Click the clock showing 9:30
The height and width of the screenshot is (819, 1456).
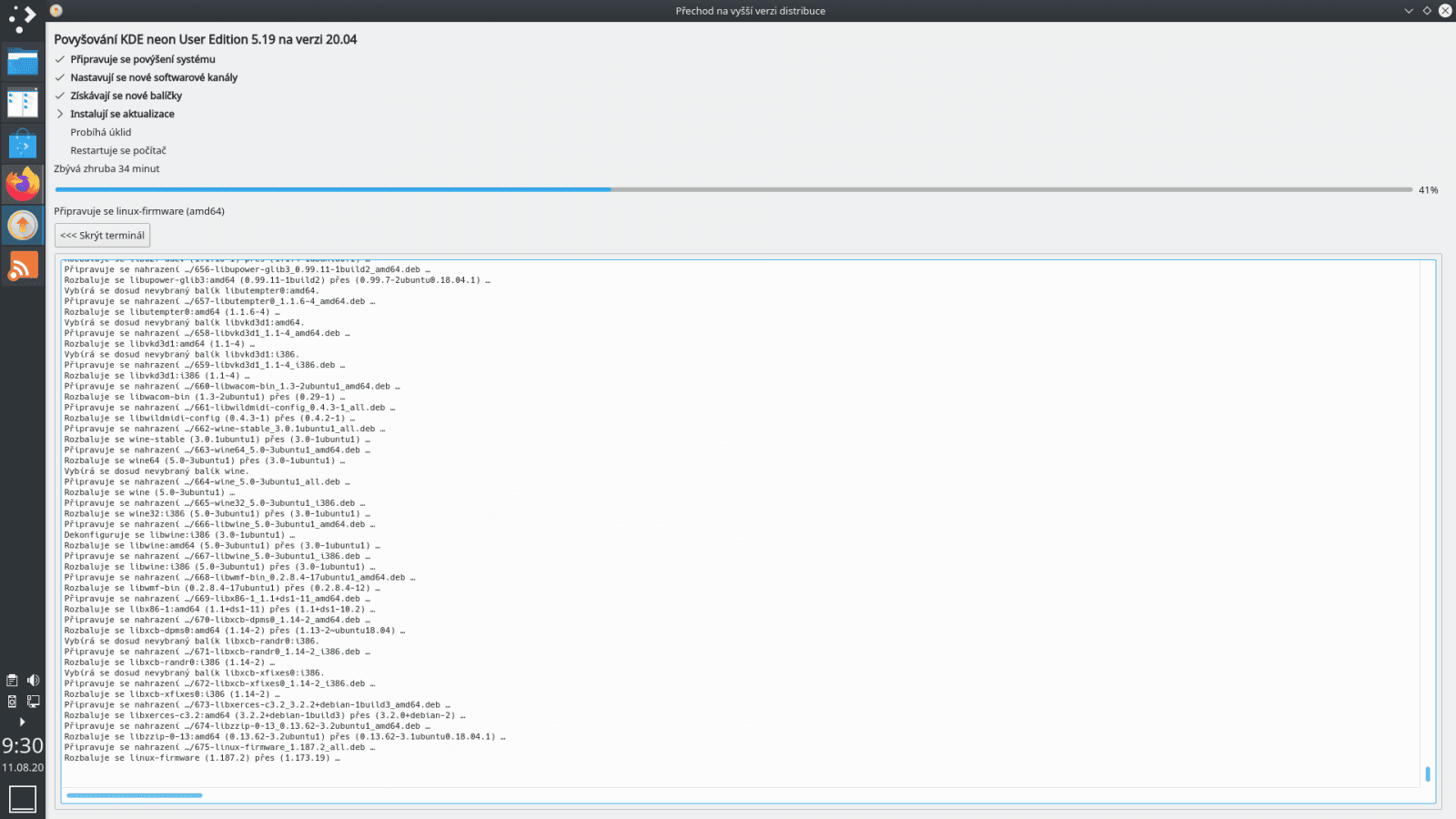[x=21, y=746]
